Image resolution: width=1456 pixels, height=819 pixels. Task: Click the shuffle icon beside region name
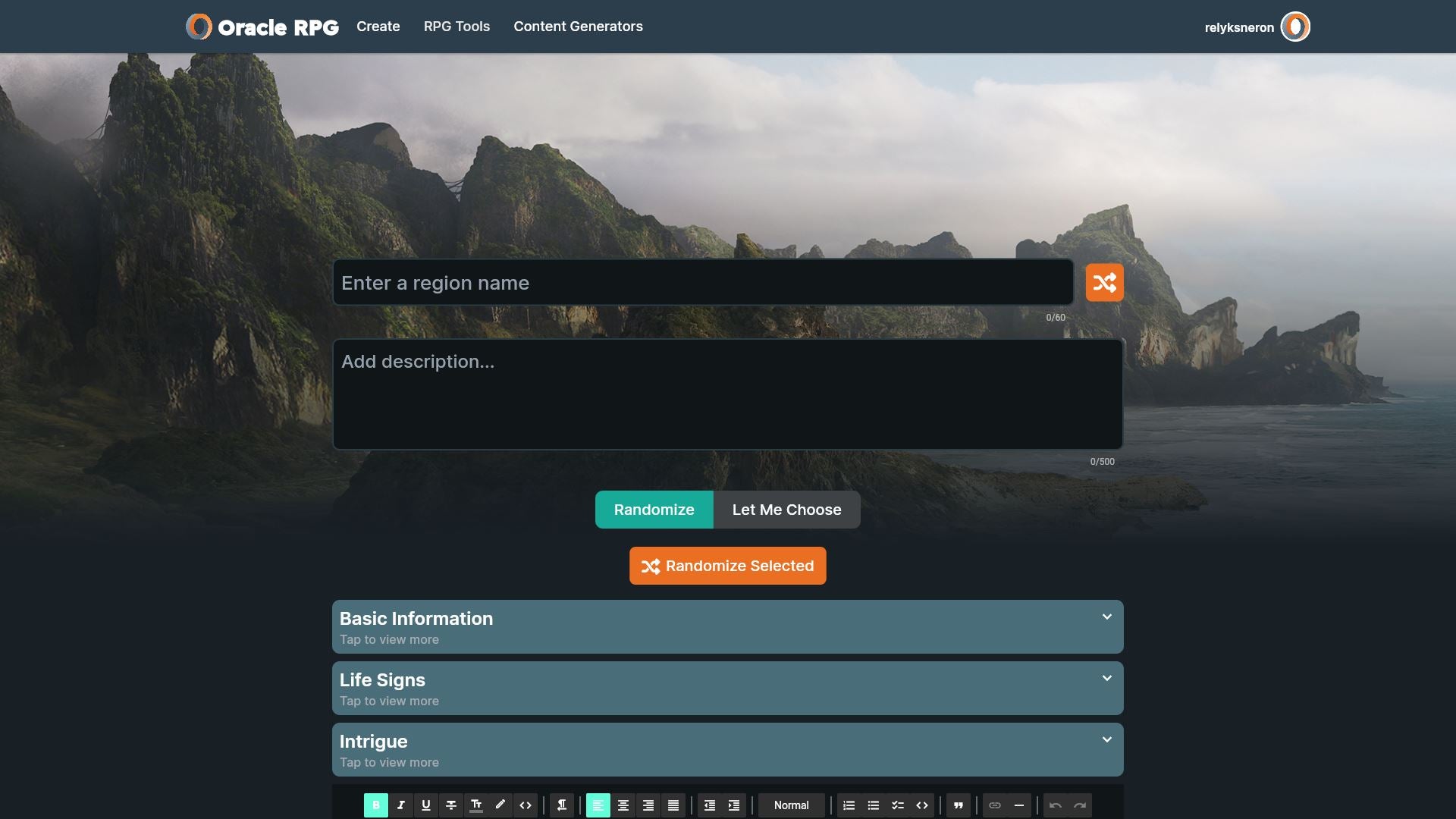tap(1104, 283)
